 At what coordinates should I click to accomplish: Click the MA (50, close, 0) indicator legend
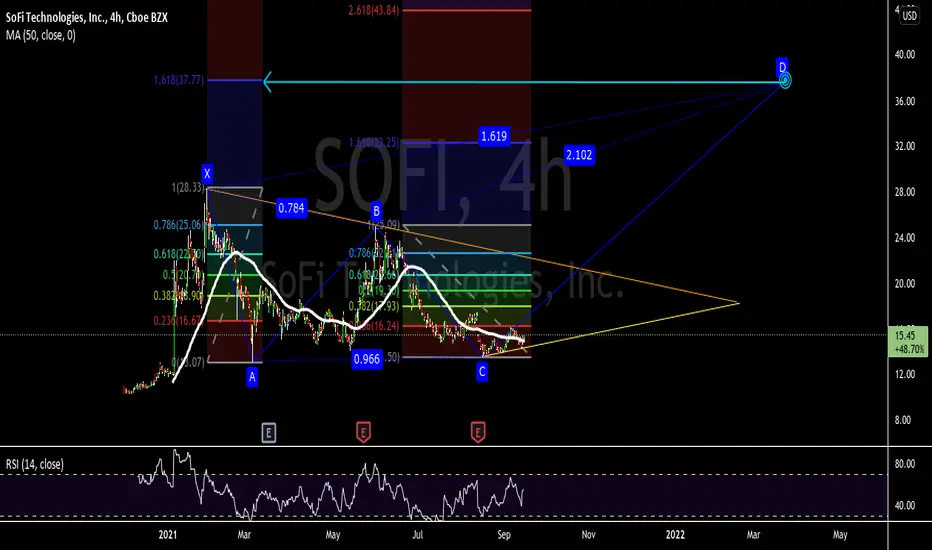pyautogui.click(x=40, y=36)
